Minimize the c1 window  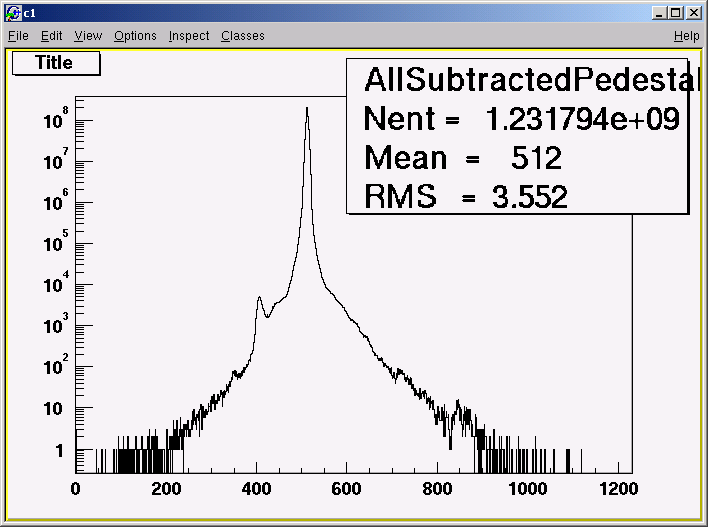pos(659,13)
